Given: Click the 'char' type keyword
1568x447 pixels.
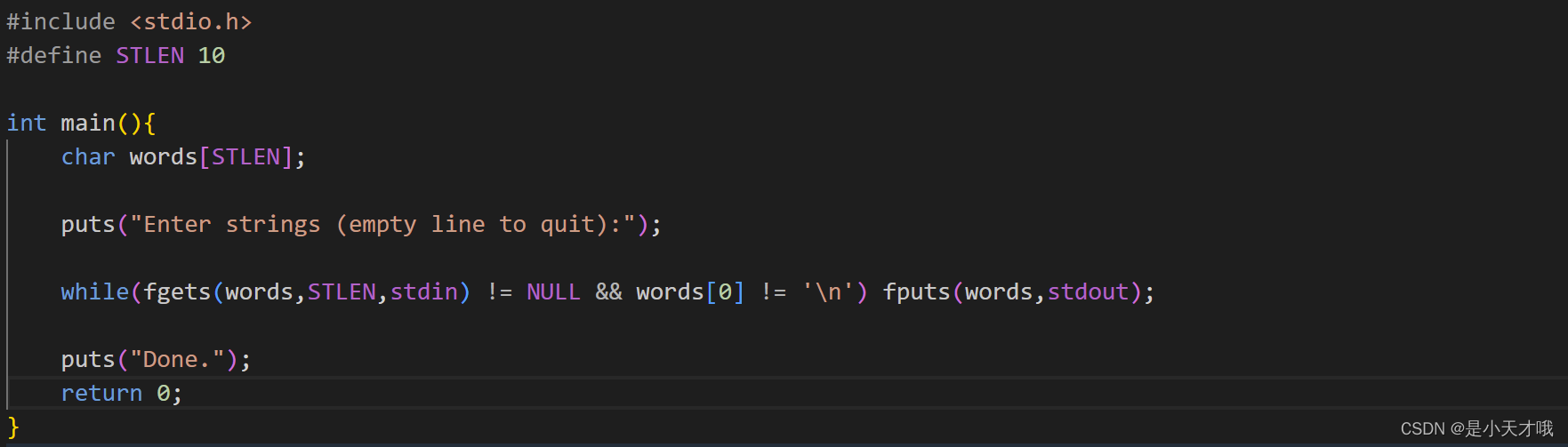Looking at the screenshot, I should point(88,157).
